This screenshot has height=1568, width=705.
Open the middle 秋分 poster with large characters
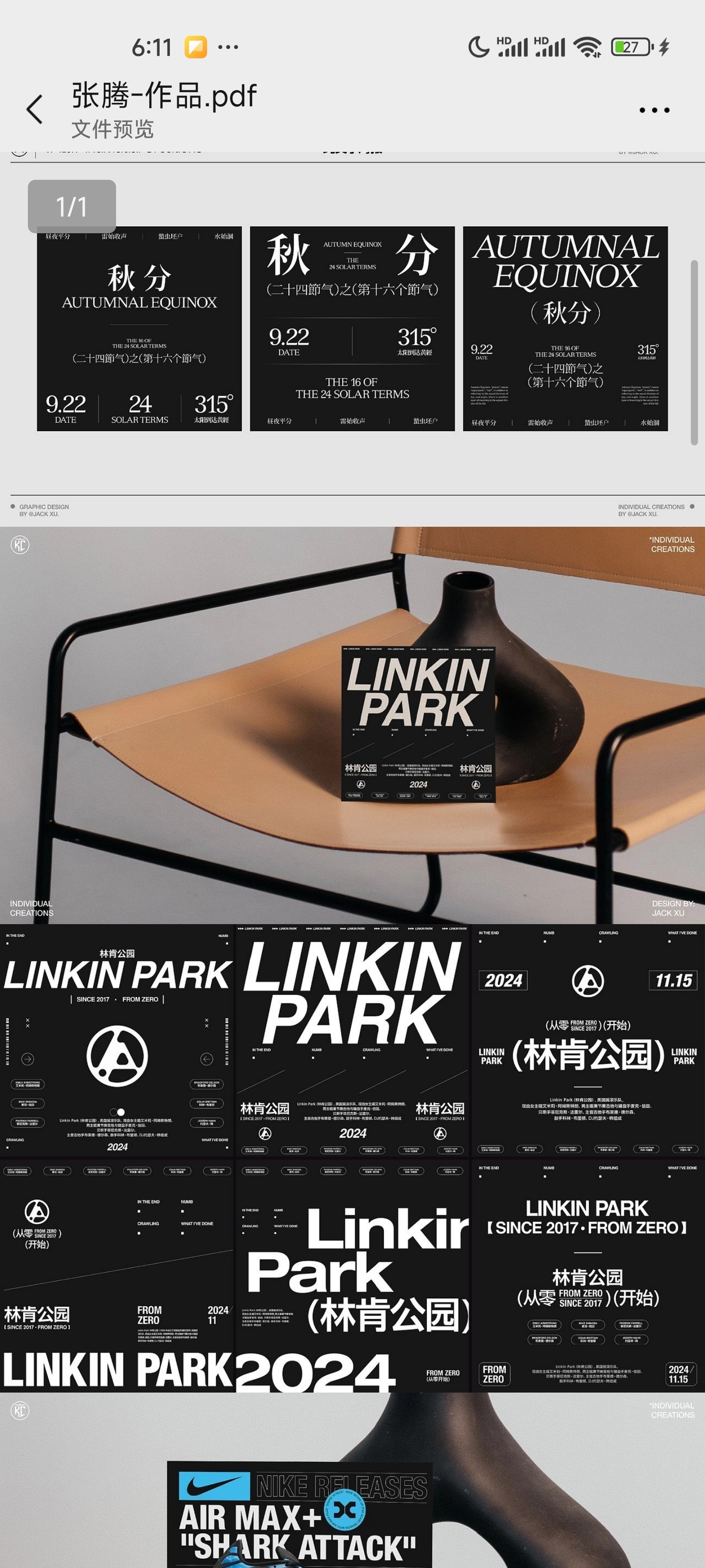[352, 328]
